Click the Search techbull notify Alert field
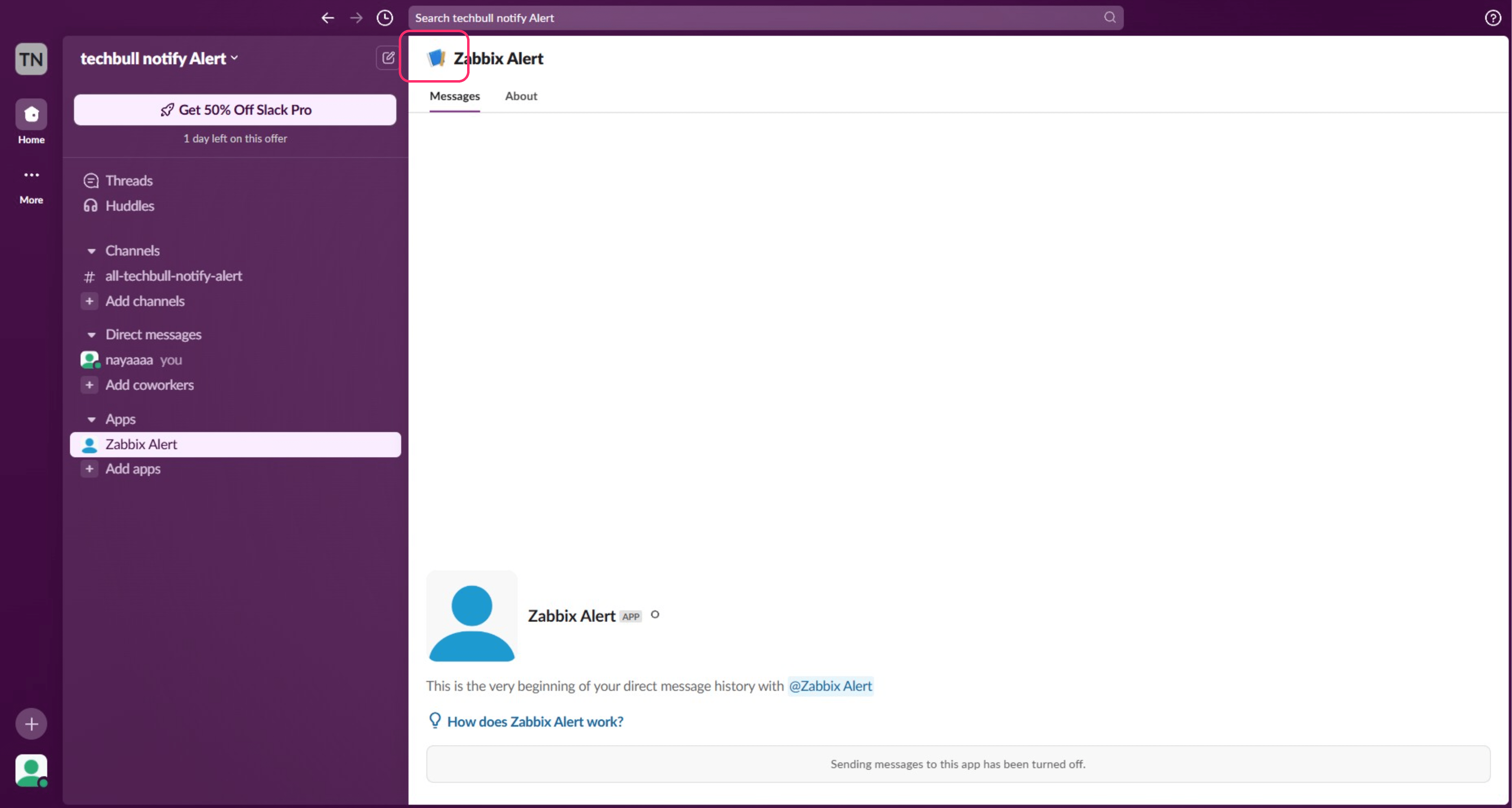This screenshot has width=1512, height=808. [757, 17]
